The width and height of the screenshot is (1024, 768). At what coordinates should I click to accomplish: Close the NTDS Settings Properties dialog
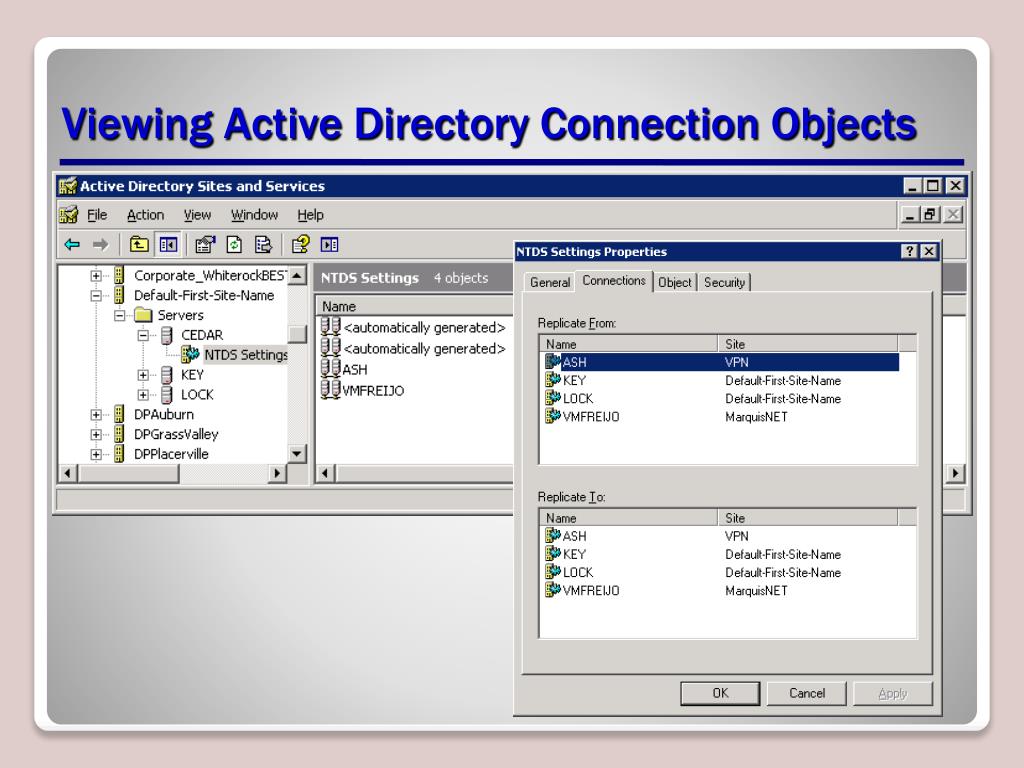coord(929,251)
